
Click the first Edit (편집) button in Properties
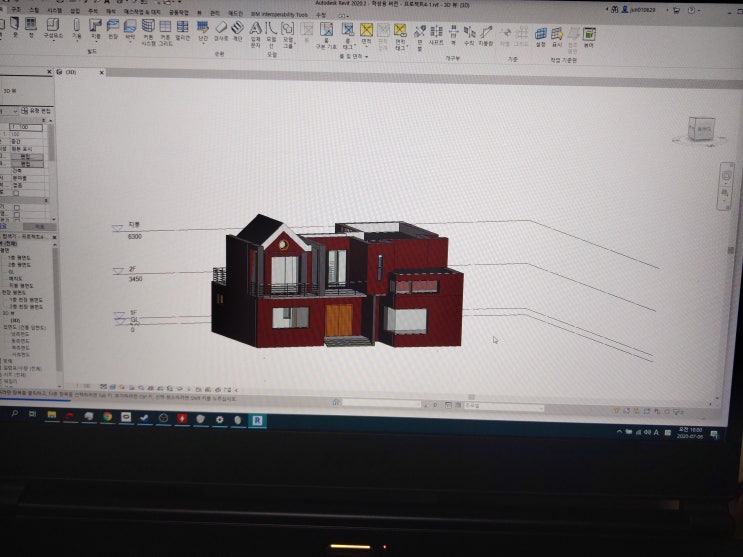(27, 156)
